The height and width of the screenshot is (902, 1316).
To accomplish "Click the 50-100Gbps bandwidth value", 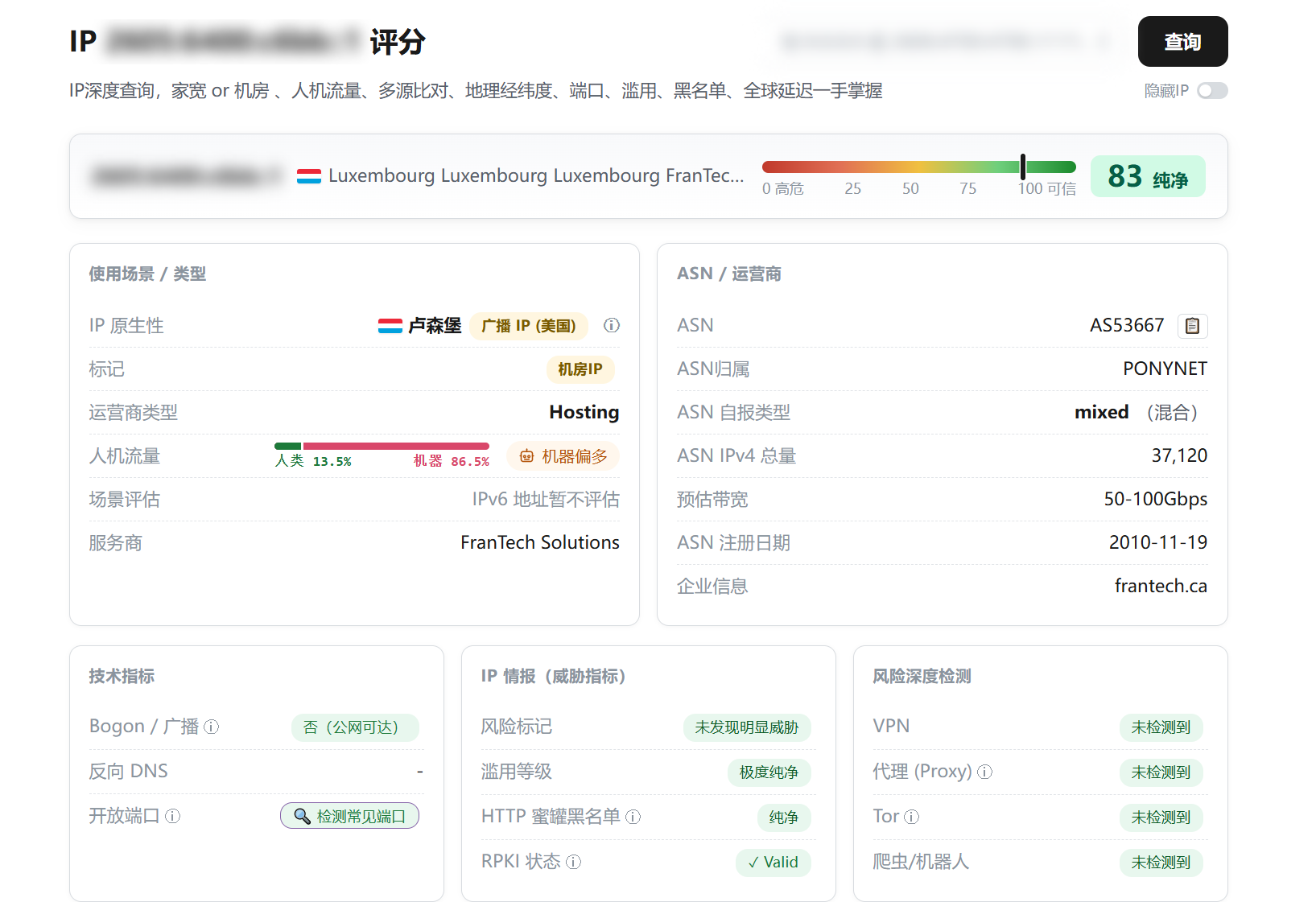I will (1155, 499).
